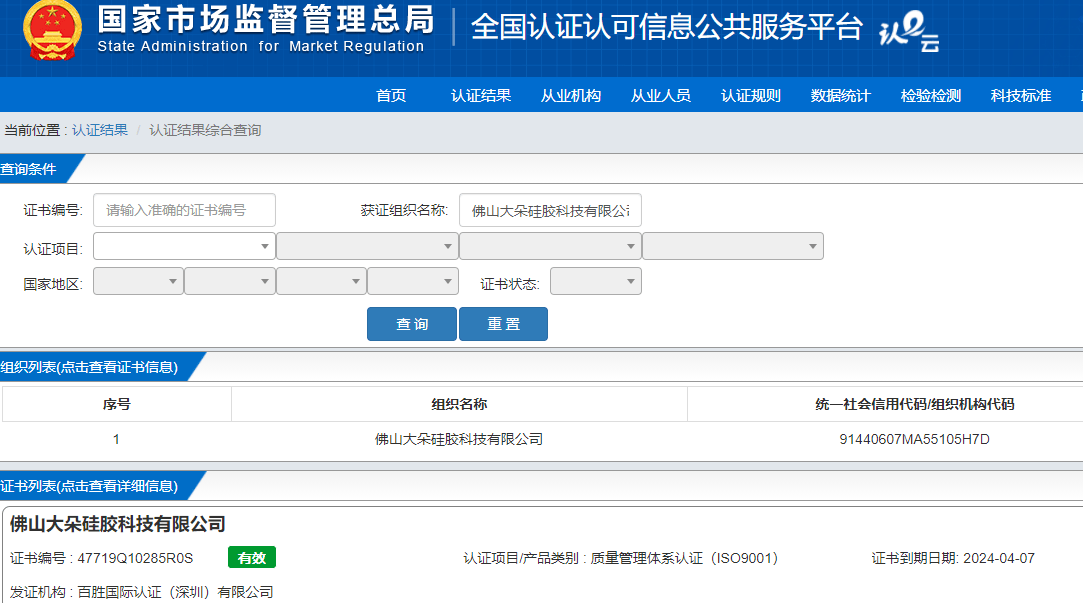Click the 科技标准 menu item
The width and height of the screenshot is (1083, 603).
(x=1021, y=96)
